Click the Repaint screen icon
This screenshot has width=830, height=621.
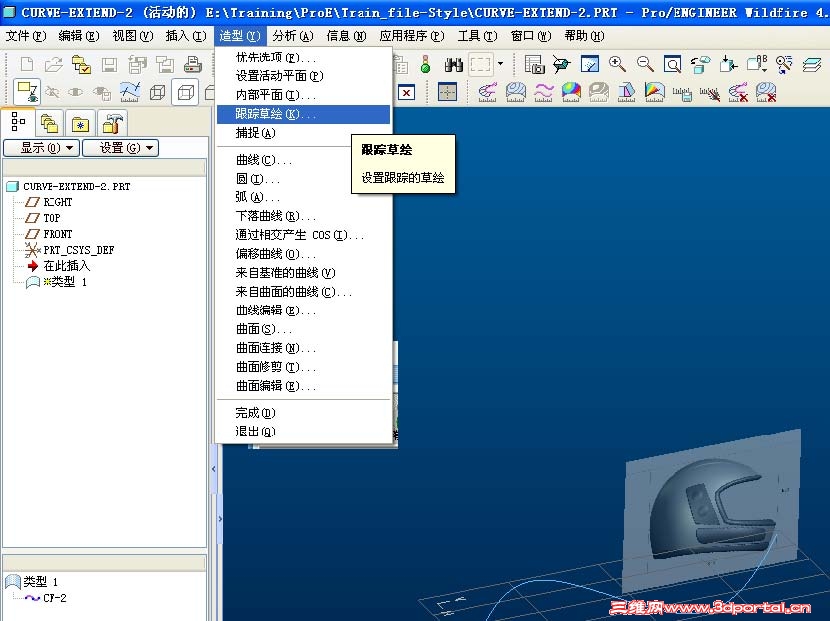coord(590,65)
